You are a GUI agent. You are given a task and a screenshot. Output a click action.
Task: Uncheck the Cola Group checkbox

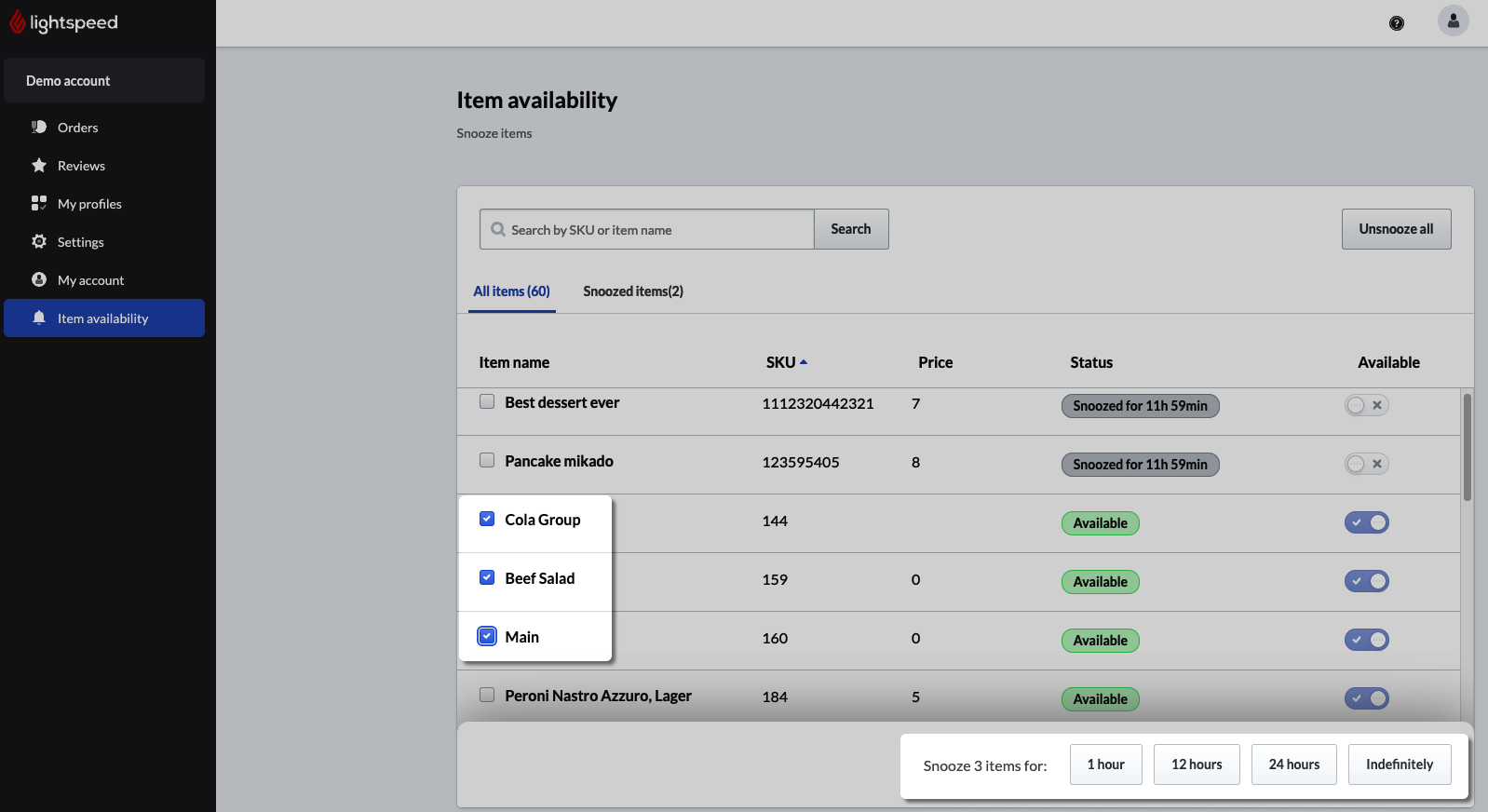[x=487, y=519]
